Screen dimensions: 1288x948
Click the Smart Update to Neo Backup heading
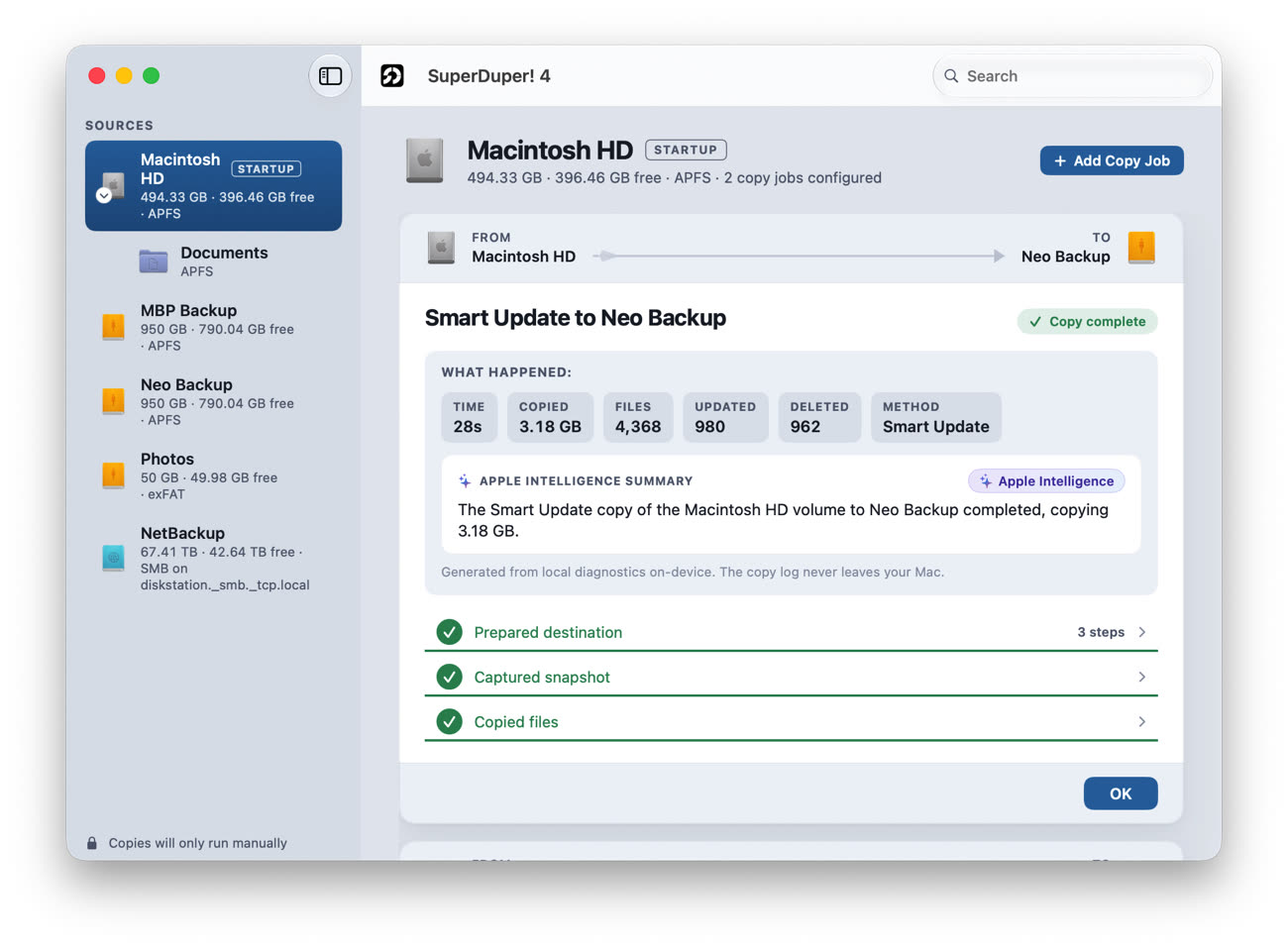(576, 318)
